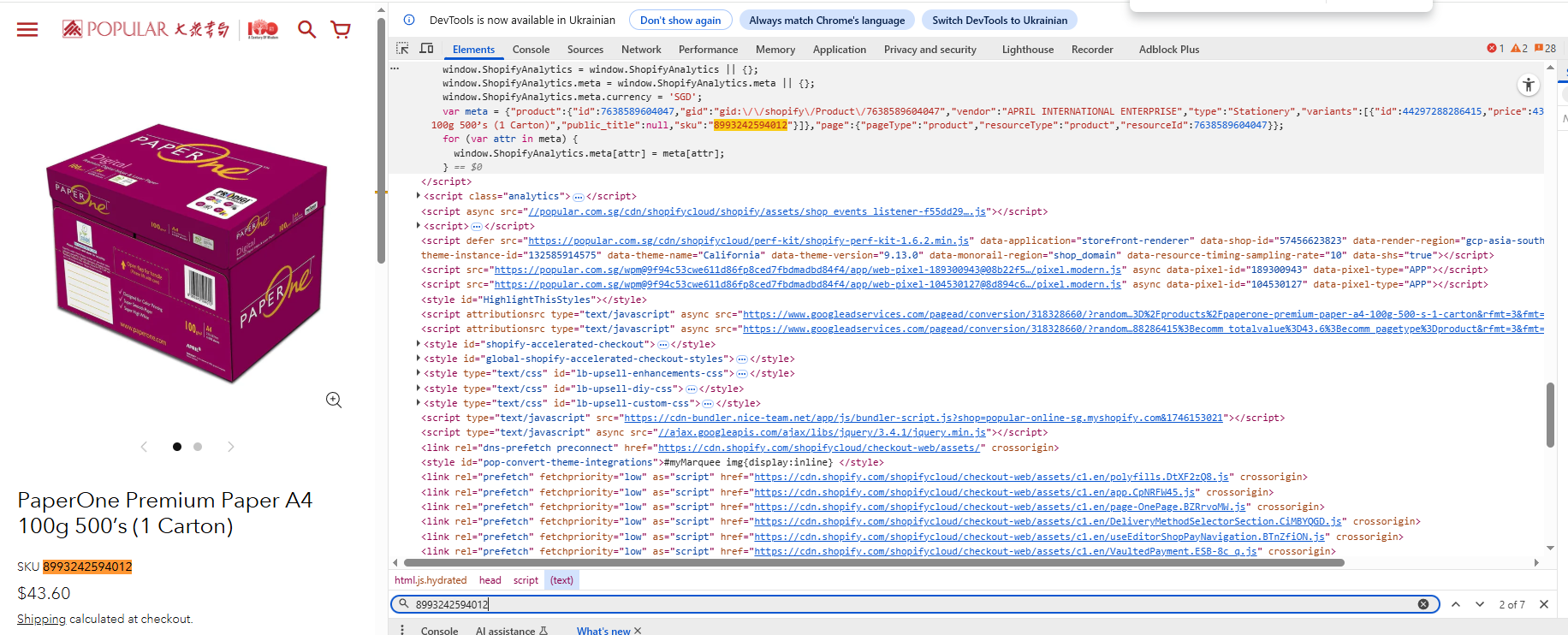Open the Lighthouse tab
Image resolution: width=1568 pixels, height=635 pixels.
pos(1028,50)
